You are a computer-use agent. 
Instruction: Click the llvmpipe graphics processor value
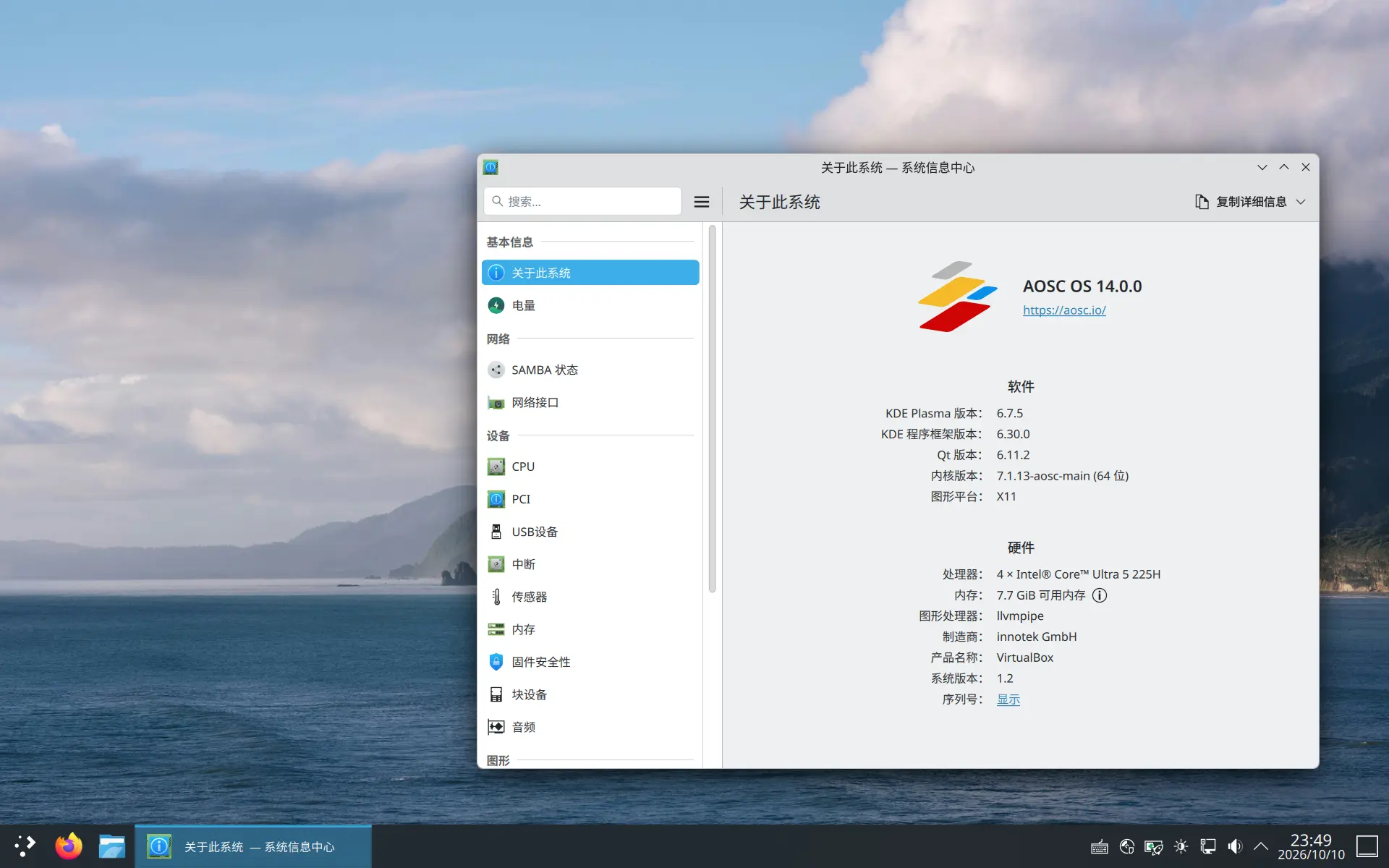pyautogui.click(x=1020, y=616)
